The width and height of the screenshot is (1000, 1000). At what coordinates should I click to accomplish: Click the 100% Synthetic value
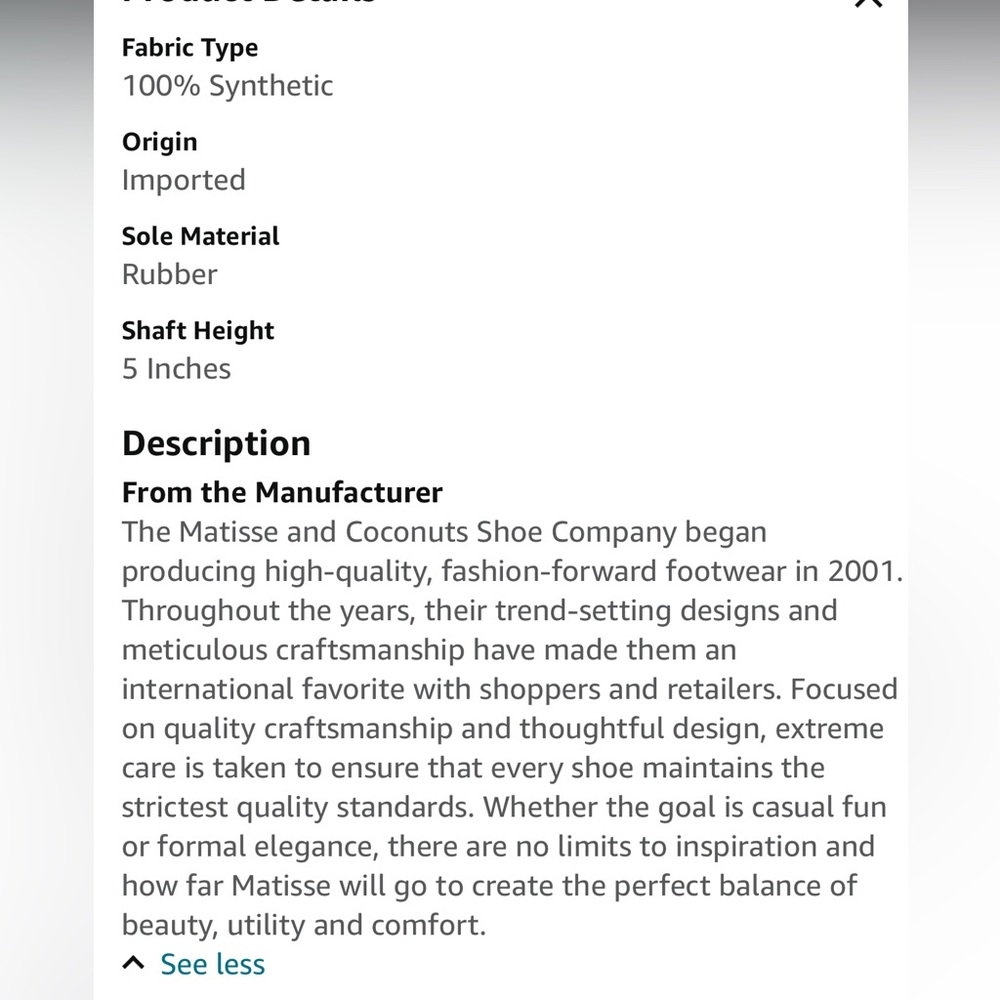228,86
